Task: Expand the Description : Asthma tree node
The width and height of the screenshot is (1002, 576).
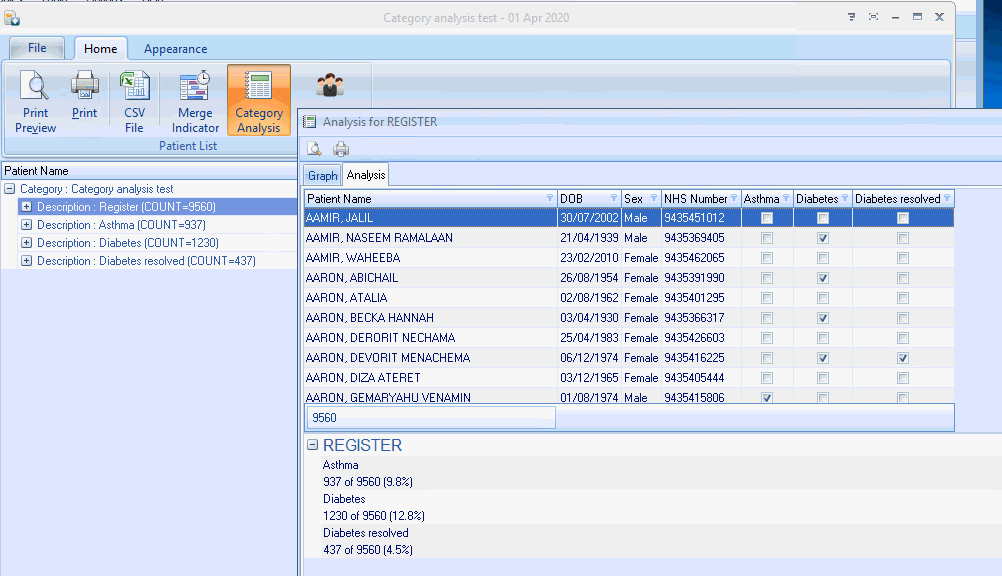Action: pyautogui.click(x=27, y=225)
